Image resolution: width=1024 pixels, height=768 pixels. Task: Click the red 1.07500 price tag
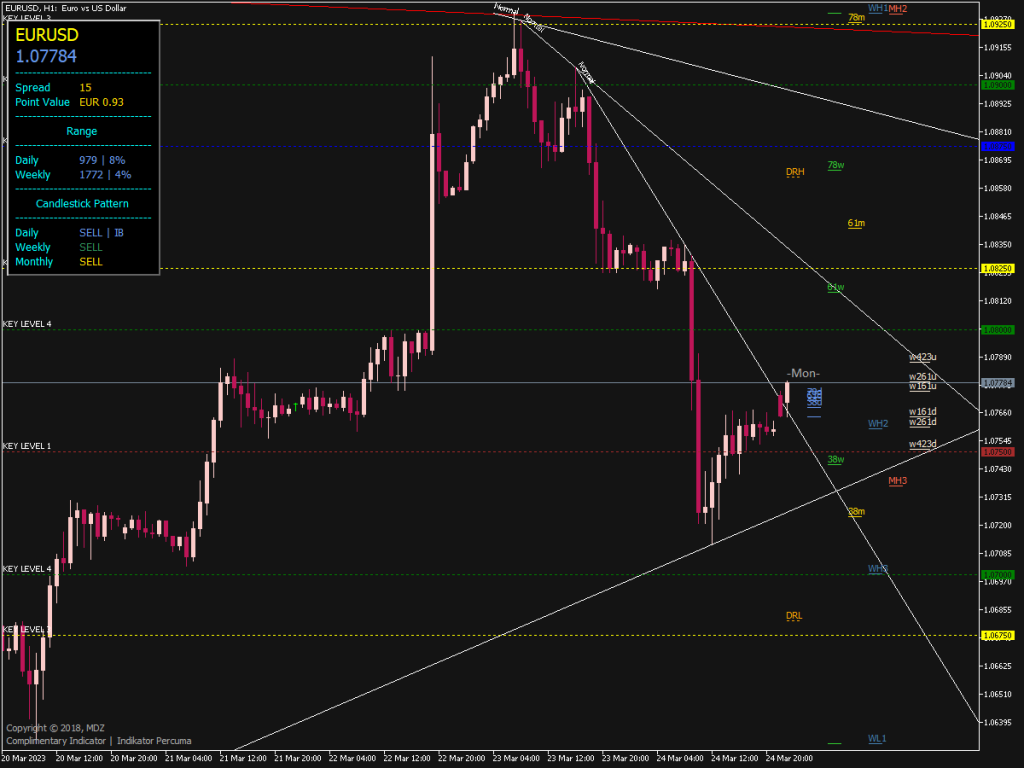point(998,452)
